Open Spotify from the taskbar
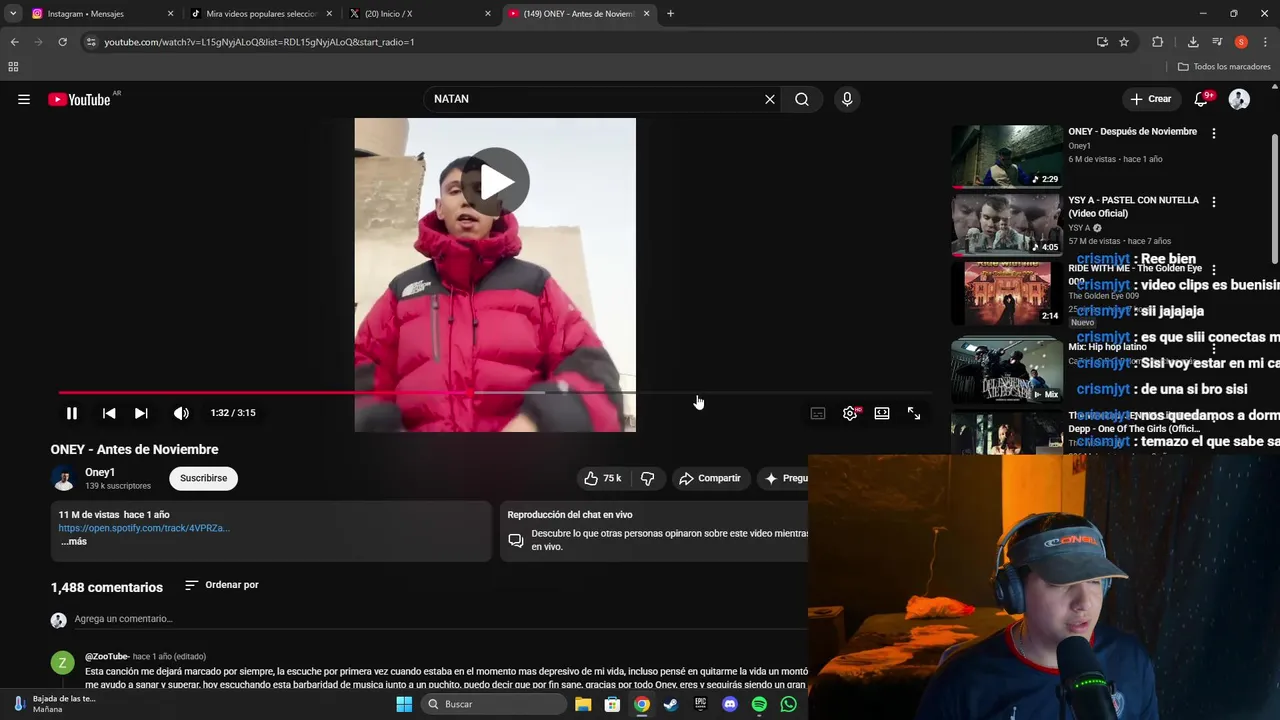Viewport: 1280px width, 720px height. tap(759, 704)
